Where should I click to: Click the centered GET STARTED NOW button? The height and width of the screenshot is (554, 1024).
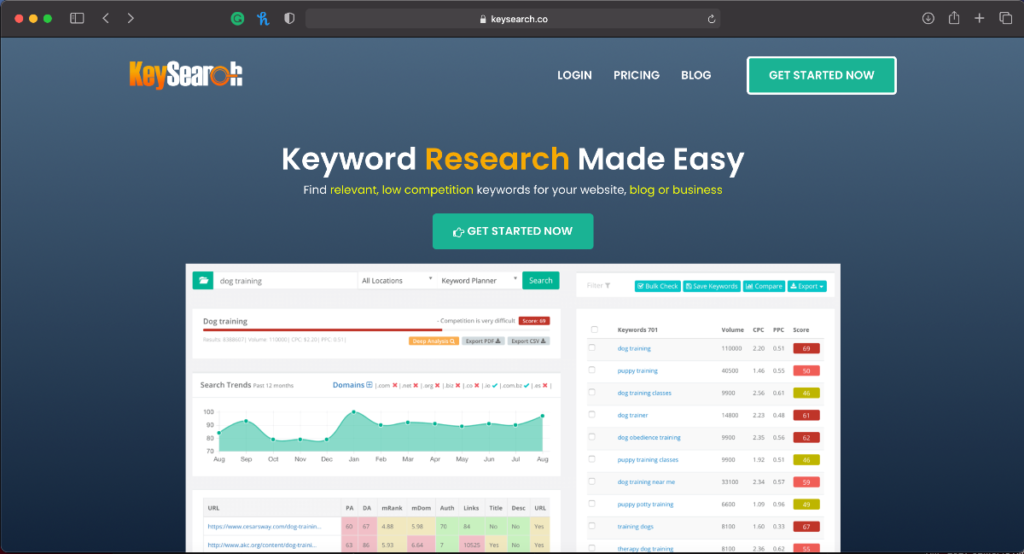[x=513, y=231]
